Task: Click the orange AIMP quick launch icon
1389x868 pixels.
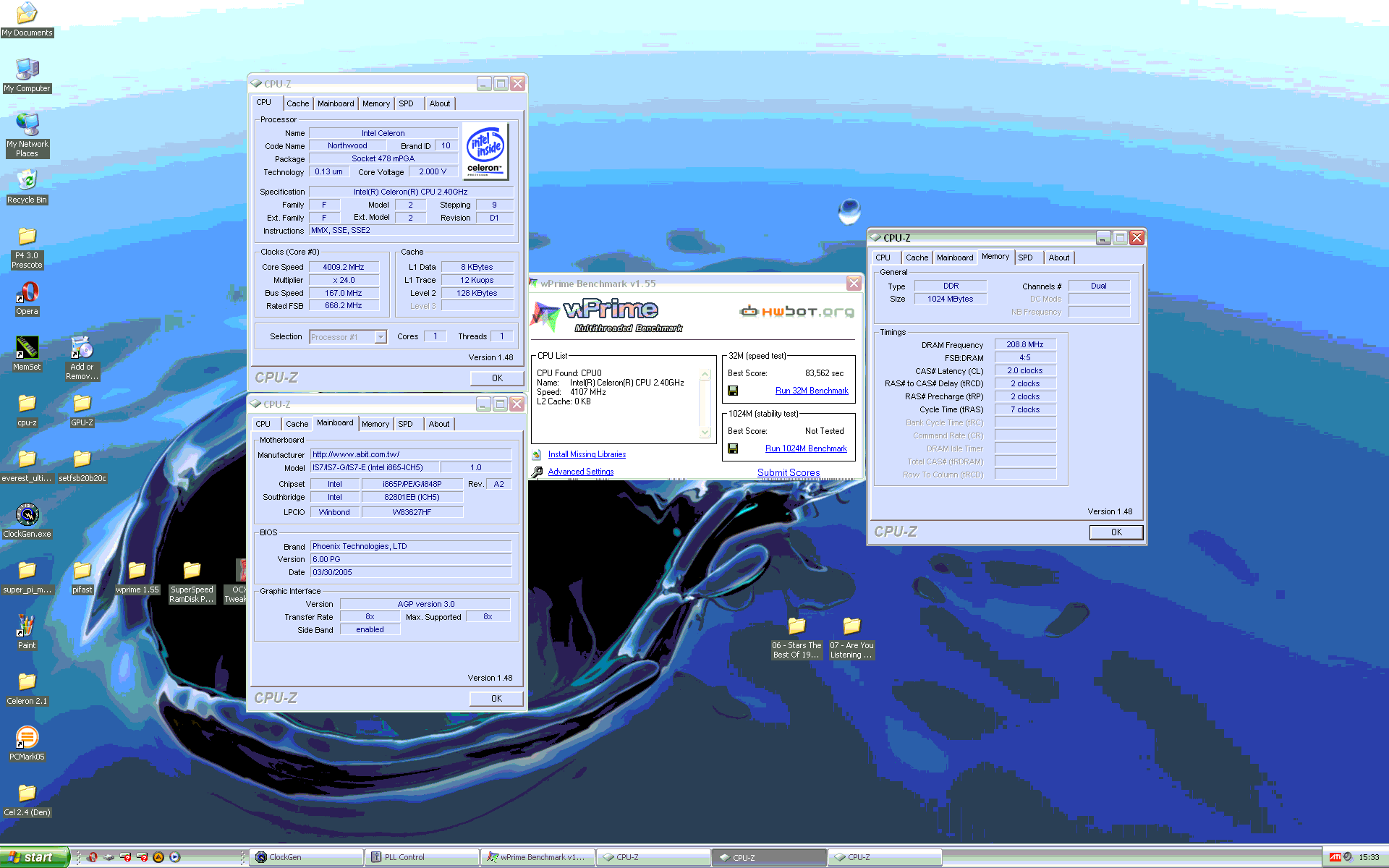Action: 158,857
